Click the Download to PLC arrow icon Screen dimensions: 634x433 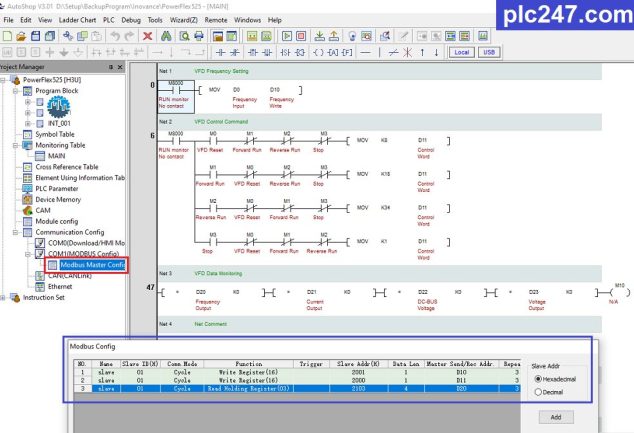point(319,36)
